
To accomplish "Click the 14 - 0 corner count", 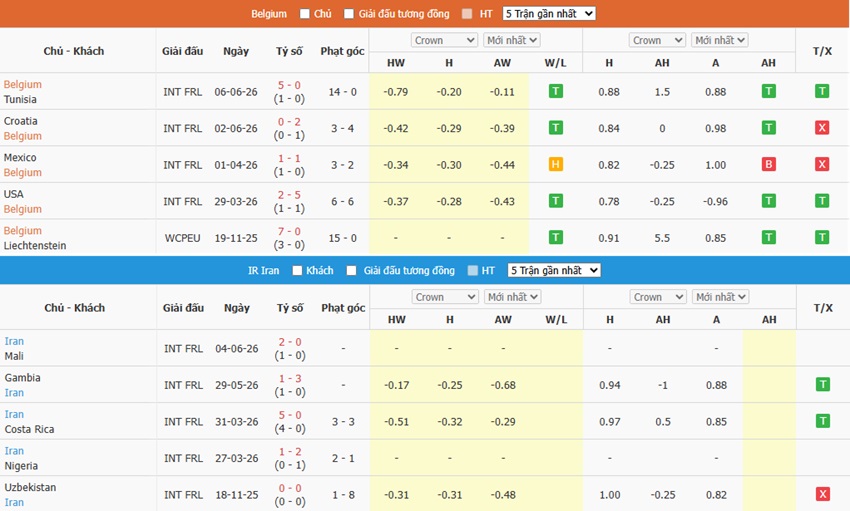I will (343, 92).
